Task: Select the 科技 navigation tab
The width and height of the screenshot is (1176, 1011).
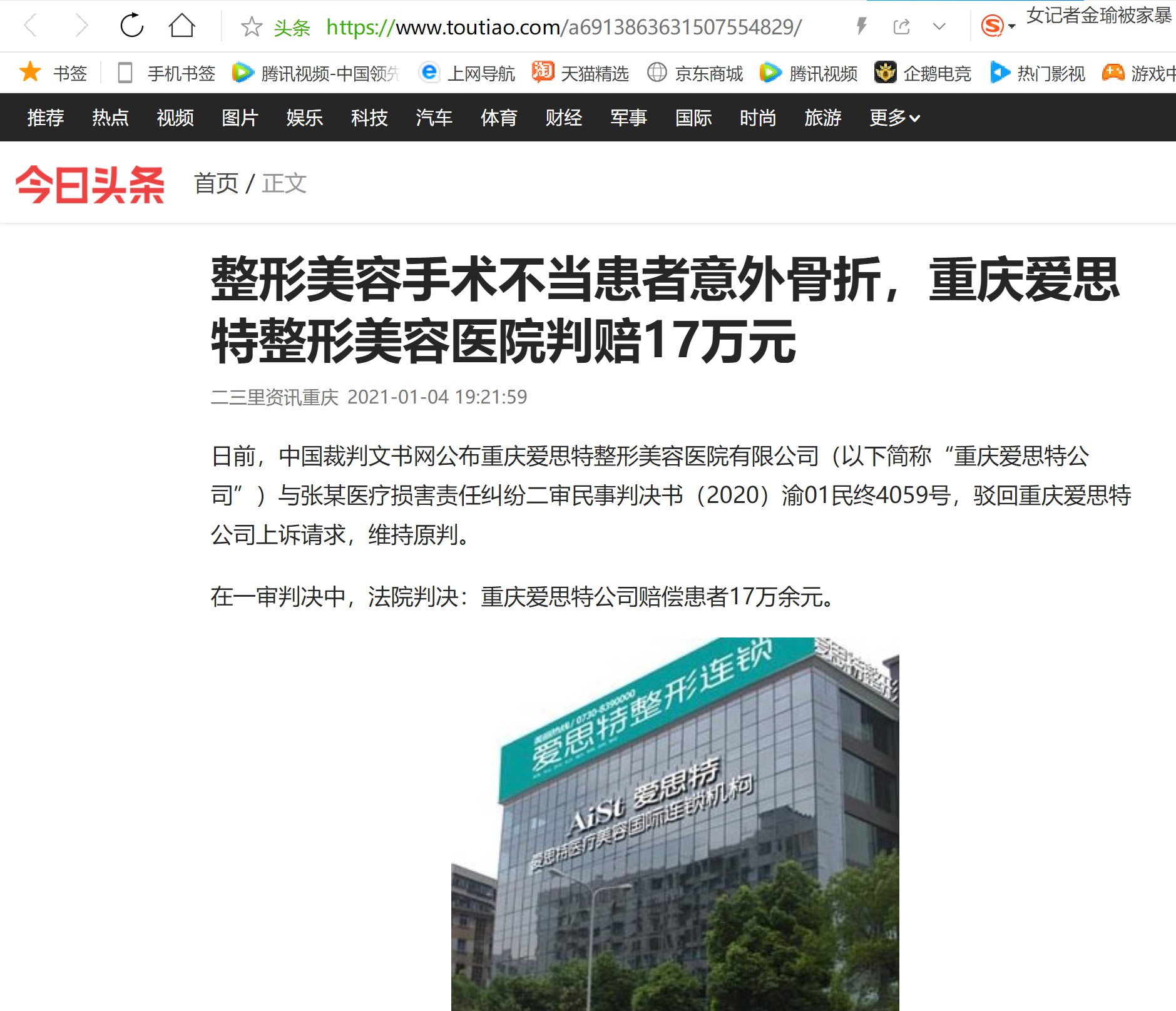Action: [x=369, y=118]
